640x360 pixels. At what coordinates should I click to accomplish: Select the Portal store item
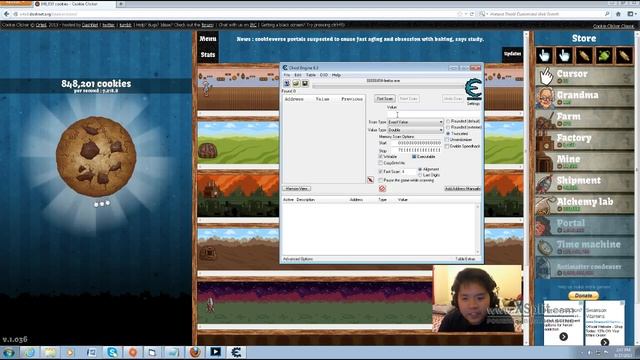click(584, 225)
